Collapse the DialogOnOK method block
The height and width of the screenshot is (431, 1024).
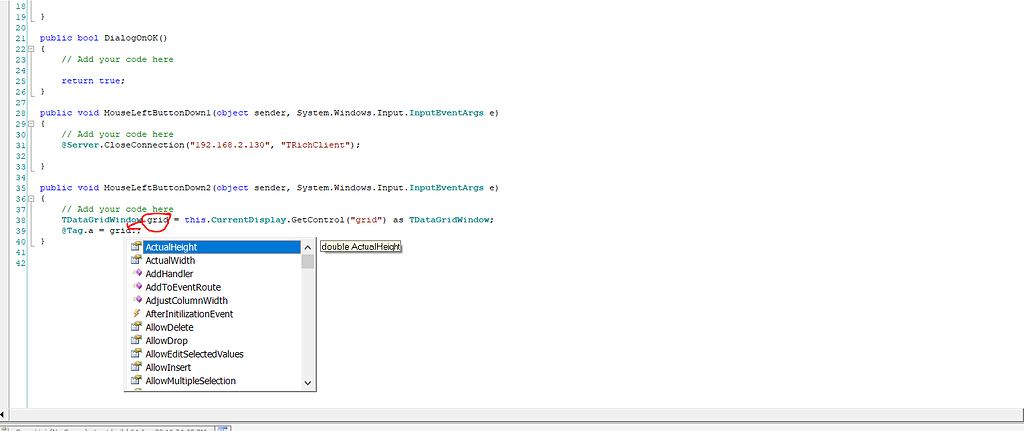(30, 48)
